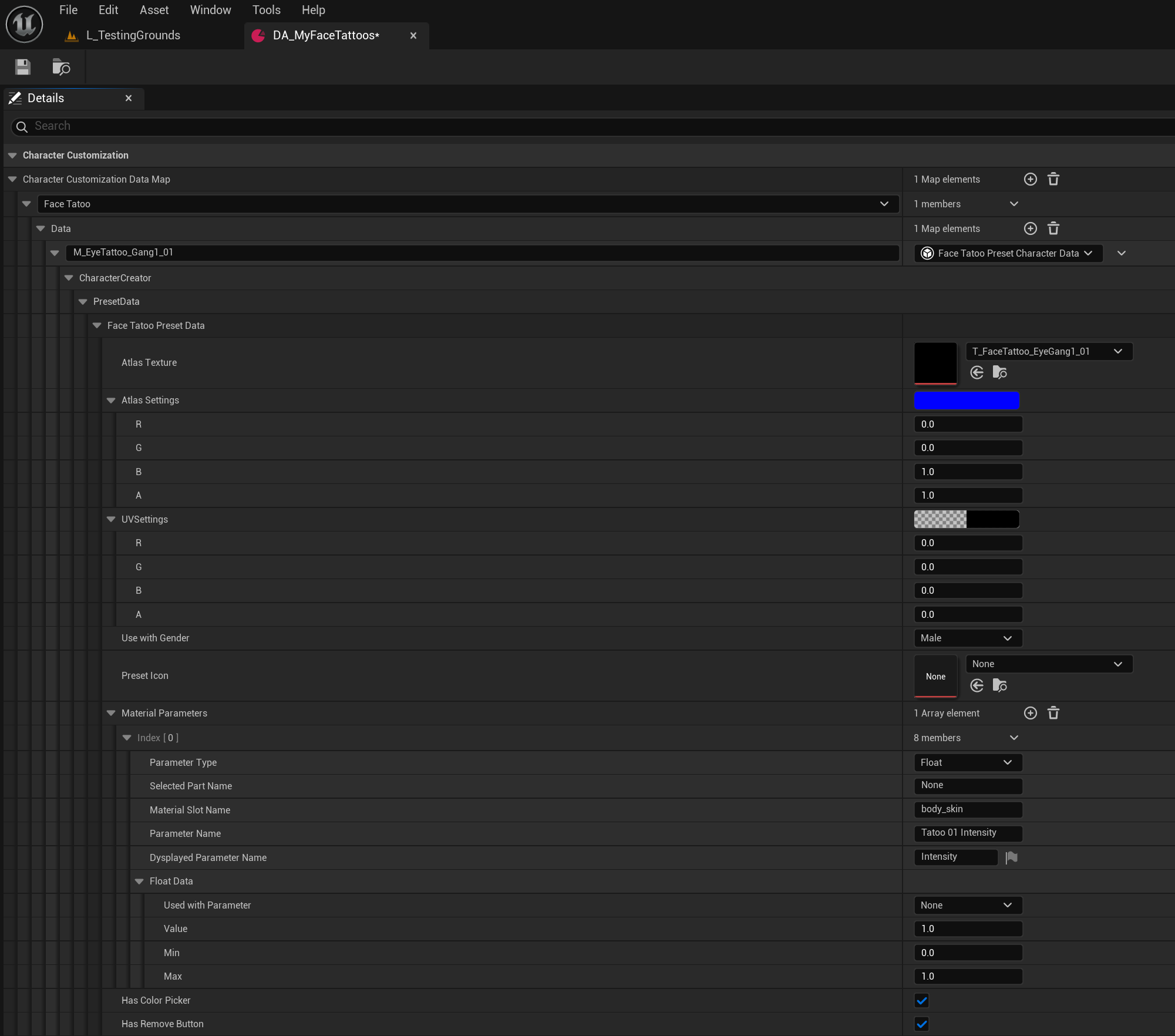Click Browse to asset in Content Browser icon
This screenshot has height=1036, width=1175.
(61, 67)
